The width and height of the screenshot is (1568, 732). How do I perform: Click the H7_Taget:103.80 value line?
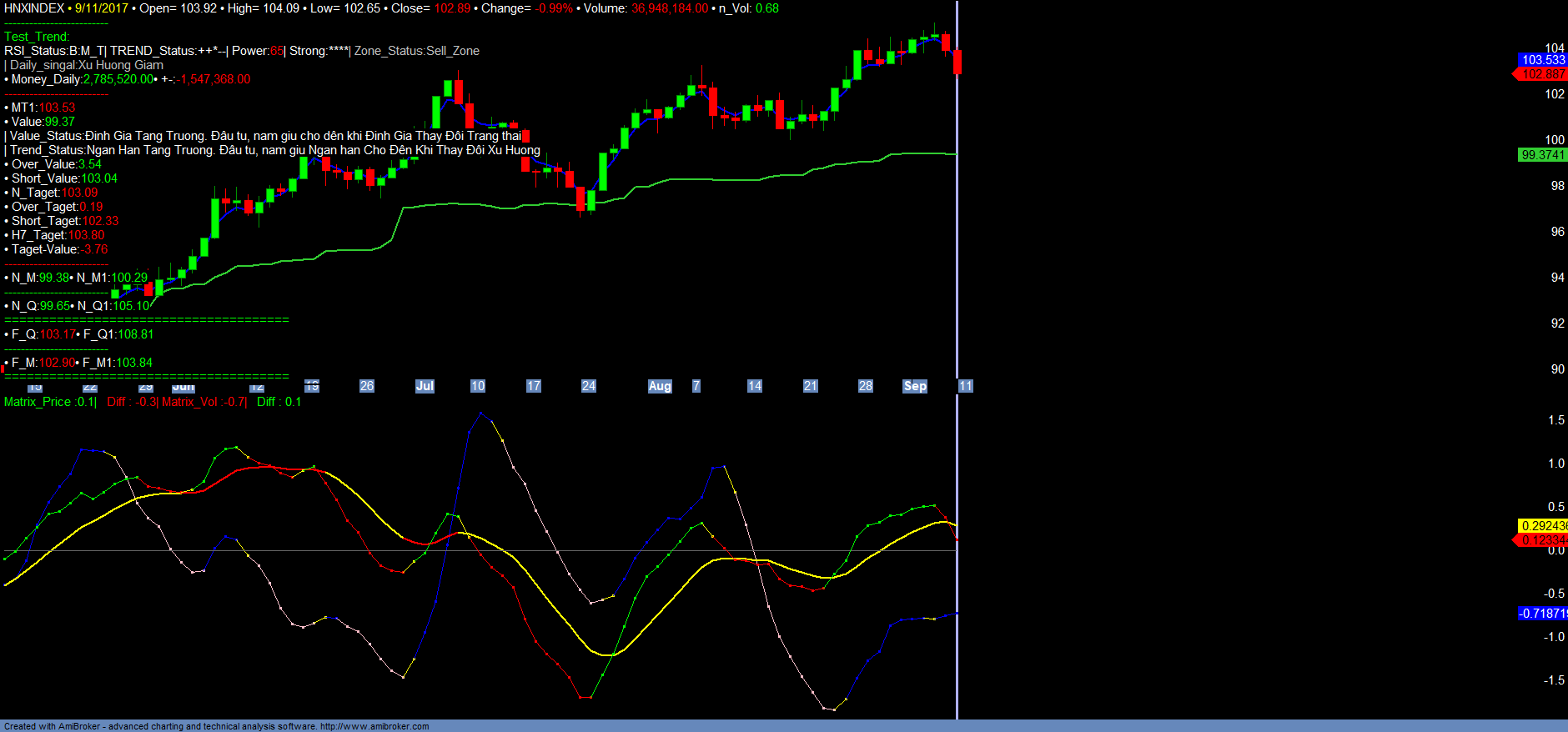[58, 235]
